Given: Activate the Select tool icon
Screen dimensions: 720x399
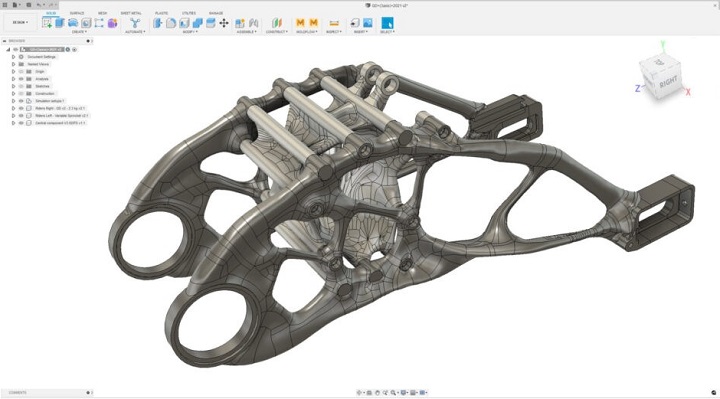Looking at the screenshot, I should pos(387,22).
